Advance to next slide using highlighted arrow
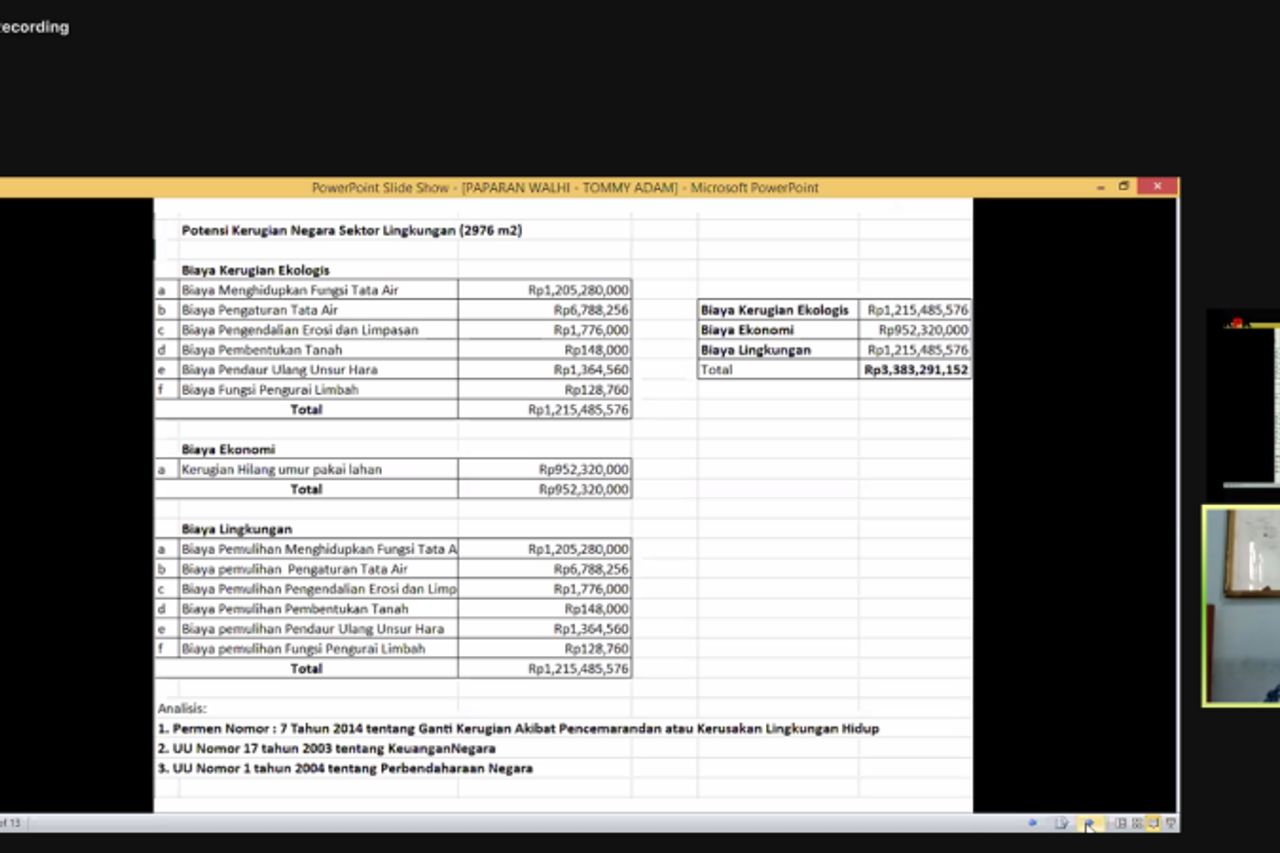The height and width of the screenshot is (853, 1280). point(1090,823)
